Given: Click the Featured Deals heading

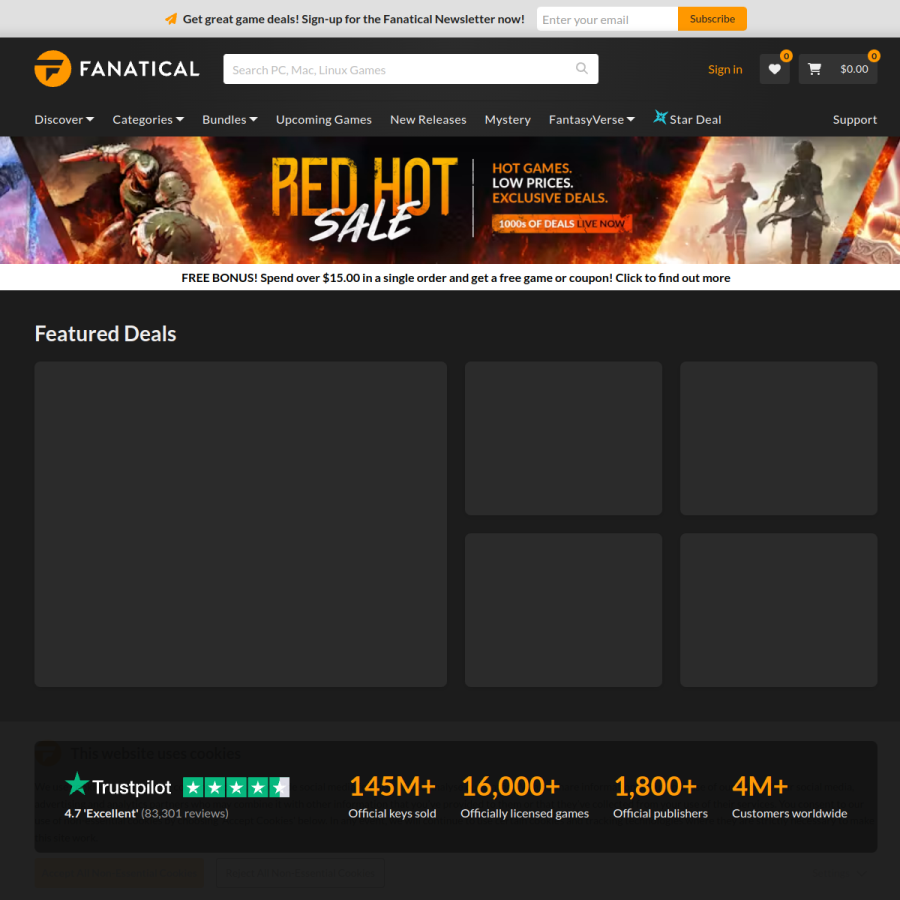Looking at the screenshot, I should pyautogui.click(x=105, y=333).
